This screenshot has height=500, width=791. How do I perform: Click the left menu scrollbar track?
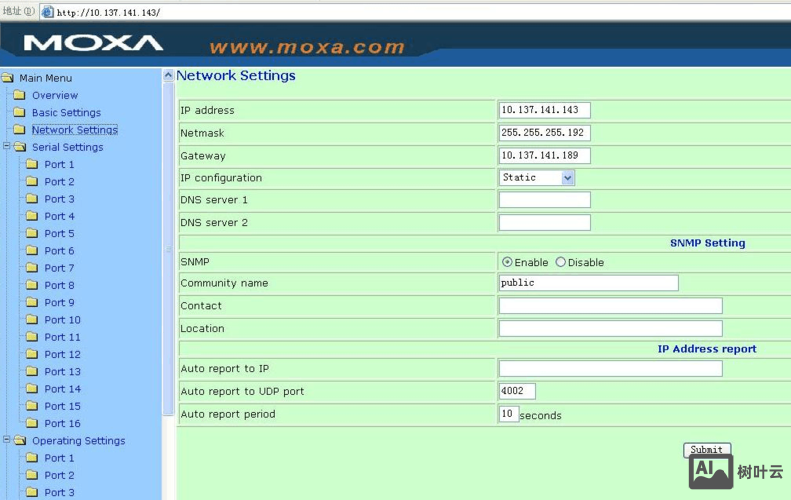[168, 250]
